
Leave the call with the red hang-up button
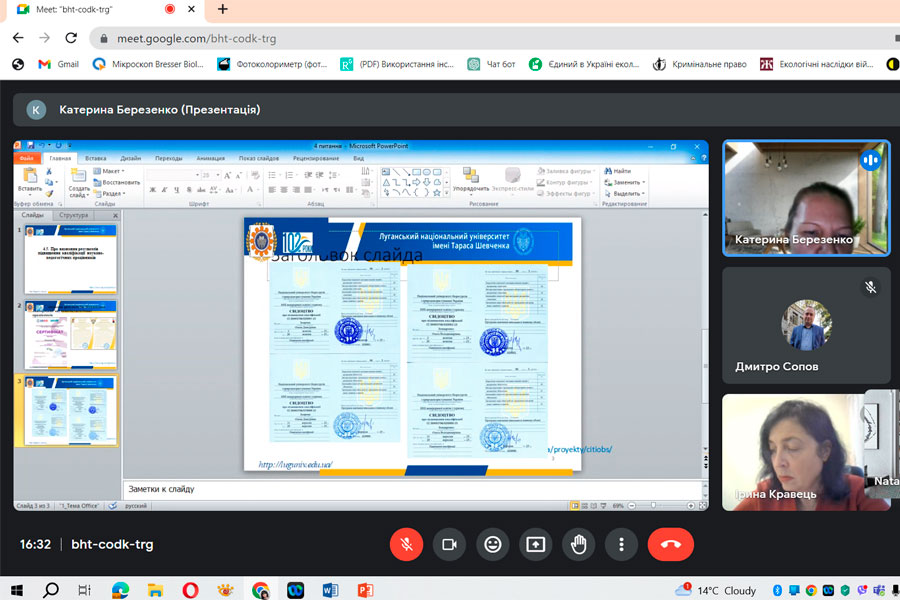tap(670, 544)
